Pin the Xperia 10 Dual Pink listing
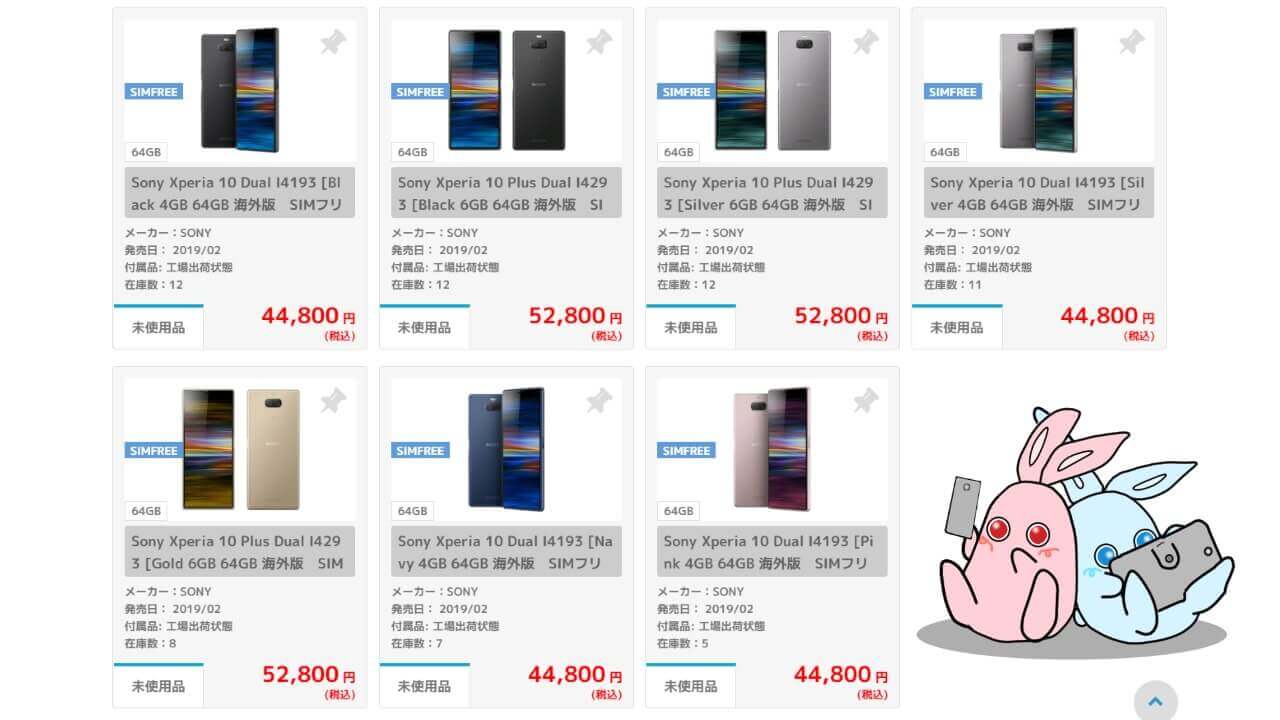 coord(865,401)
